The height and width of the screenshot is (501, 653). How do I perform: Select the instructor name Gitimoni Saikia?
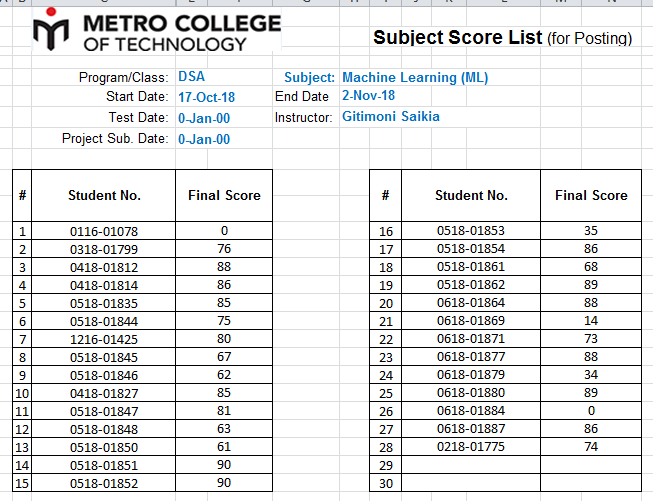(x=391, y=116)
